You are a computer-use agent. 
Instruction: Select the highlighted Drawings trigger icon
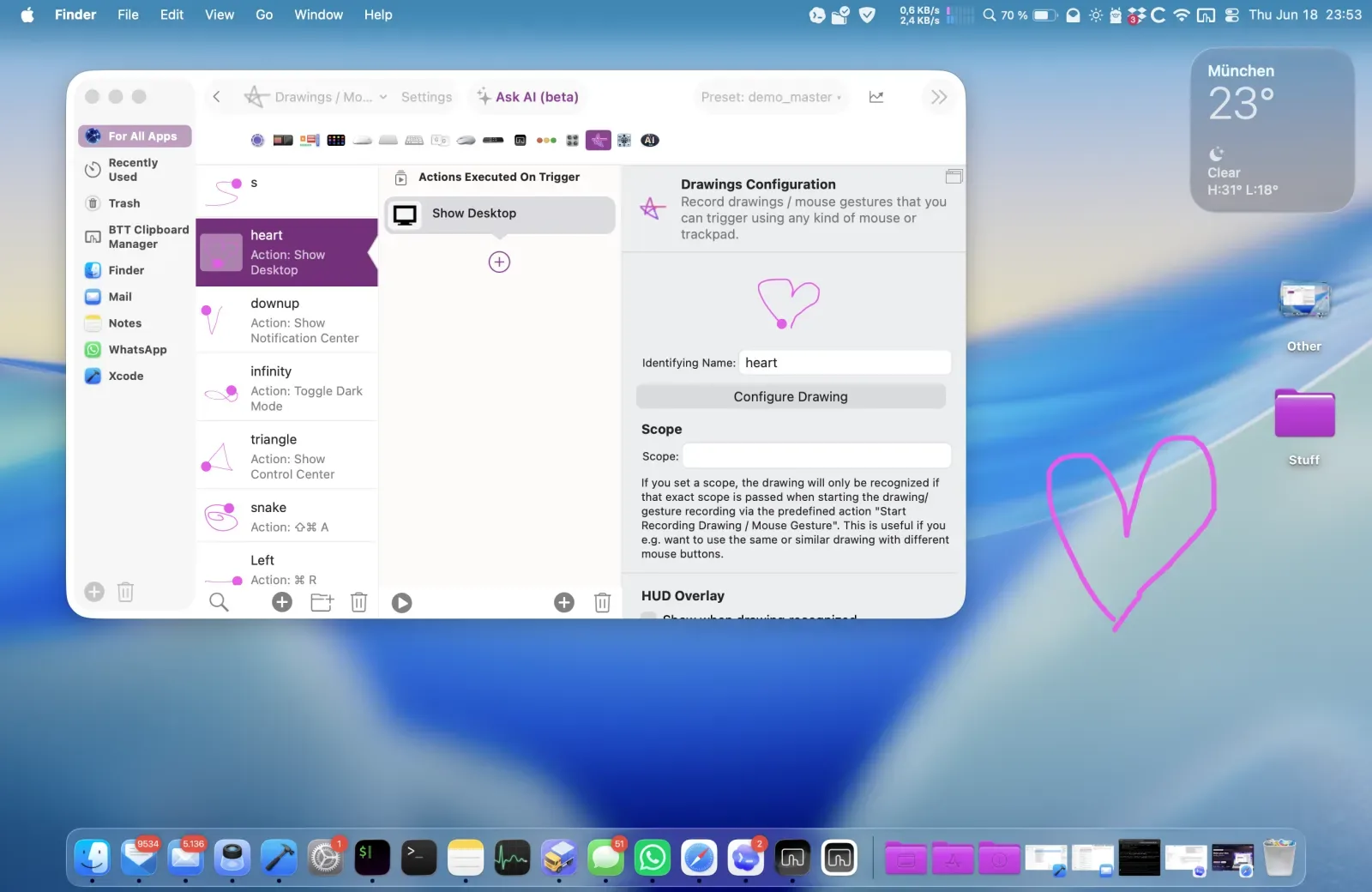click(599, 140)
